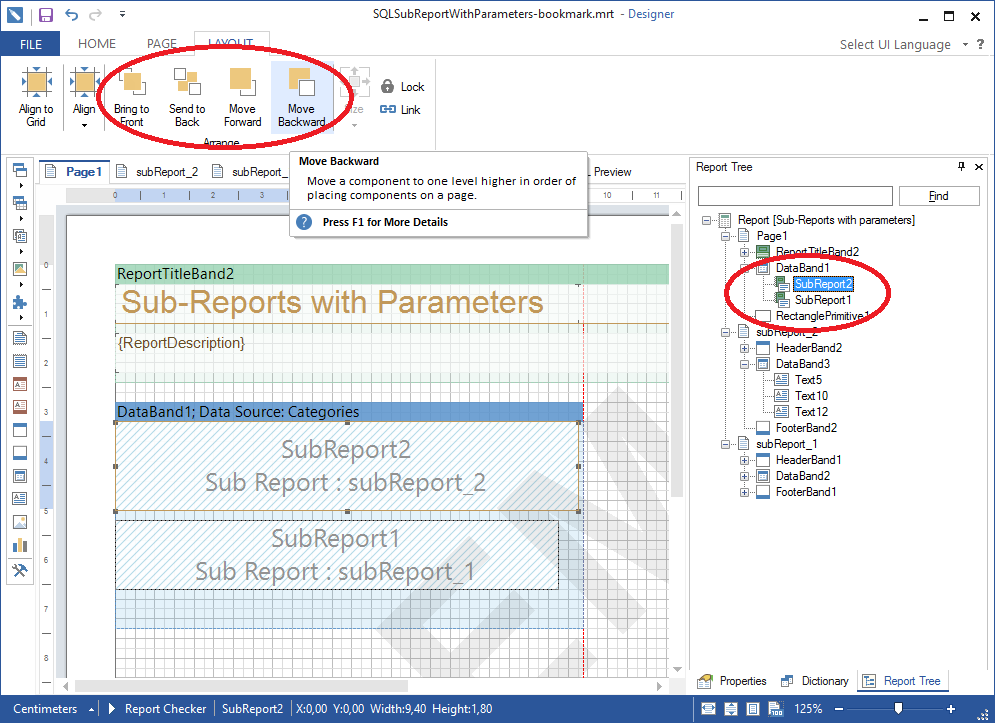Collapse the Report root node
The width and height of the screenshot is (995, 723).
706,220
